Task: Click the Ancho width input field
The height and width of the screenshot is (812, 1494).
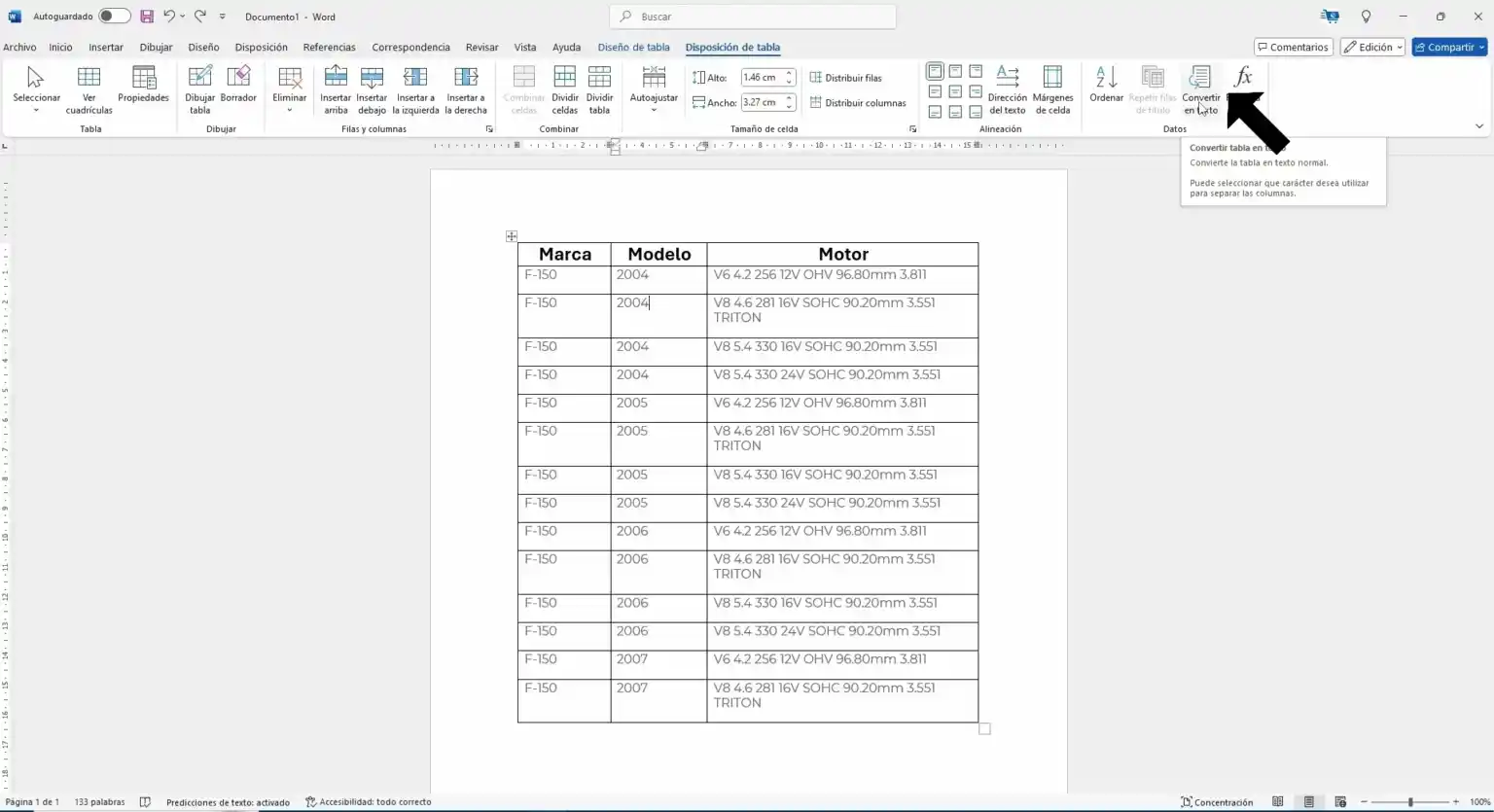Action: pyautogui.click(x=762, y=102)
